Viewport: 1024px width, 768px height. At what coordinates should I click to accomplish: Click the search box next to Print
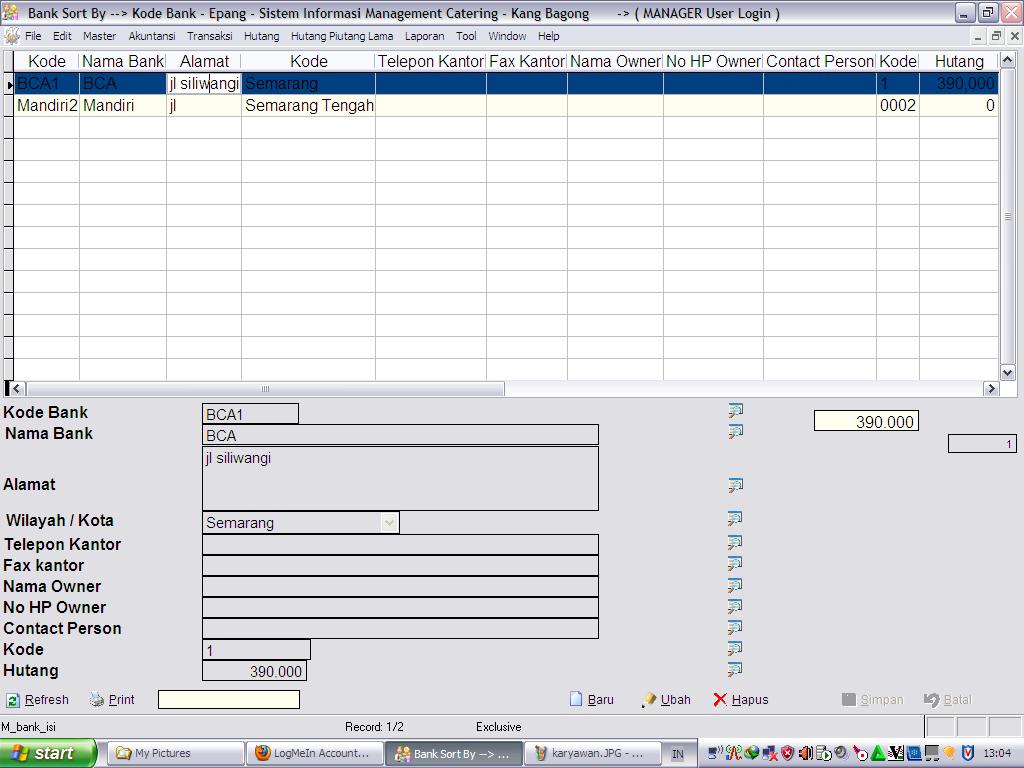[229, 700]
